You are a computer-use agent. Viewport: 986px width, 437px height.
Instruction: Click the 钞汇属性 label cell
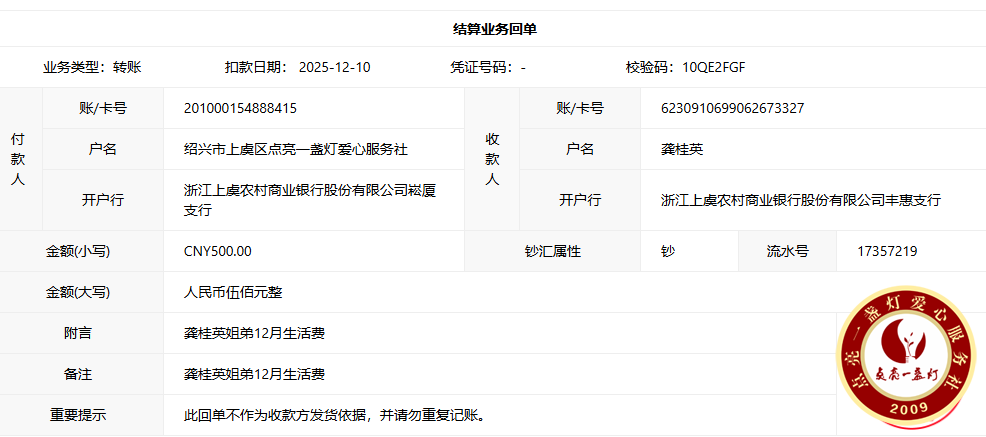tap(552, 251)
